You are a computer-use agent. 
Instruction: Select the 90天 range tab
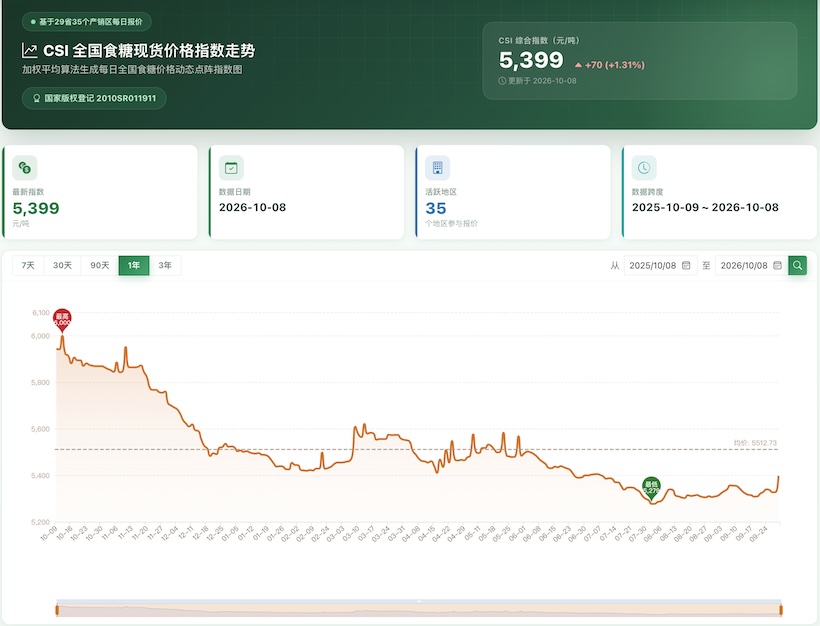[x=100, y=266]
